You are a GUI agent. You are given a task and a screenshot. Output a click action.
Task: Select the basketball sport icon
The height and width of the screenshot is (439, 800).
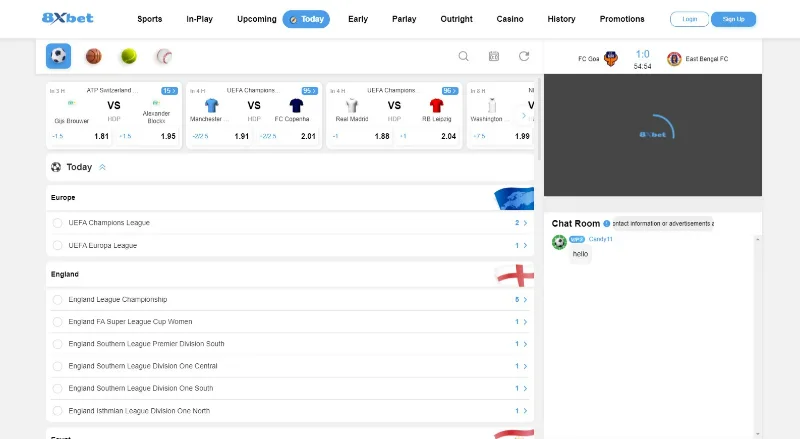click(x=94, y=56)
